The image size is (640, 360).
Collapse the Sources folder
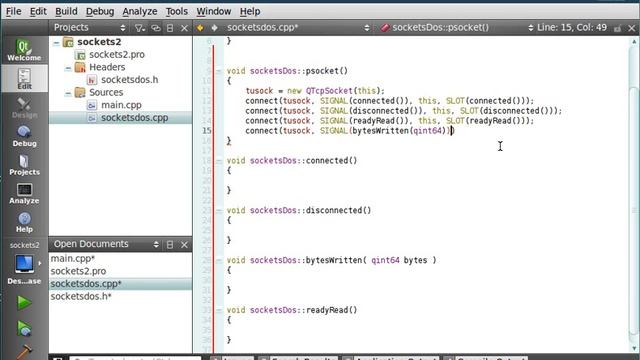(x=68, y=93)
